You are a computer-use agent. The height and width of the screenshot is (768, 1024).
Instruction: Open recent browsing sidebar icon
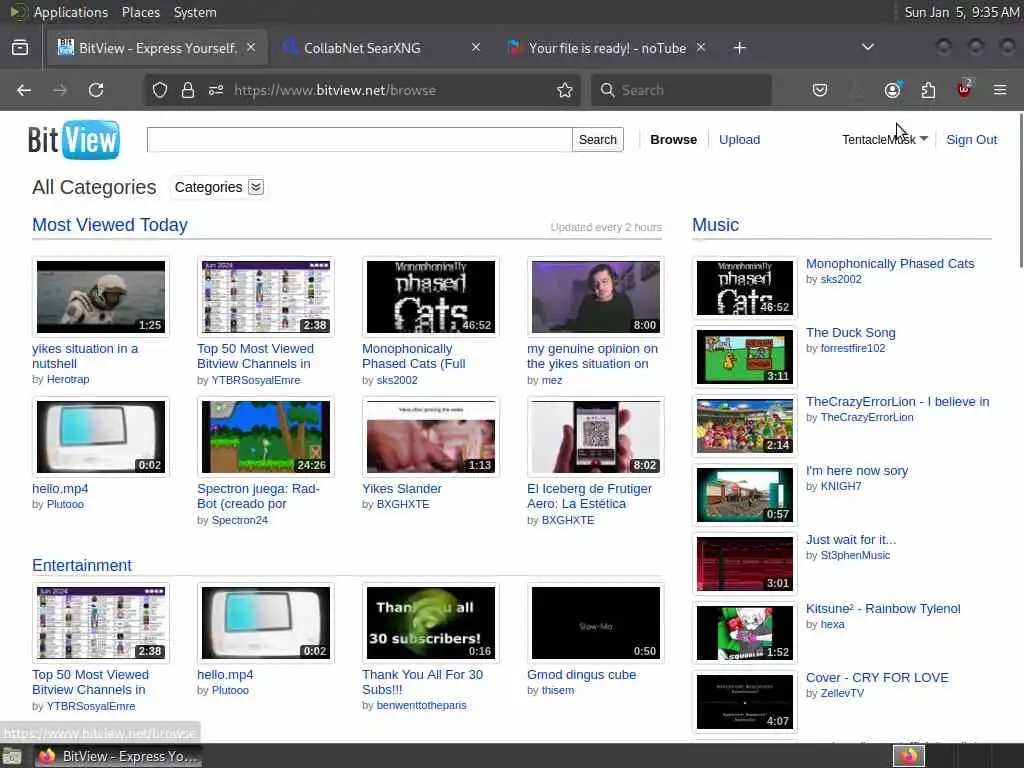coord(20,48)
